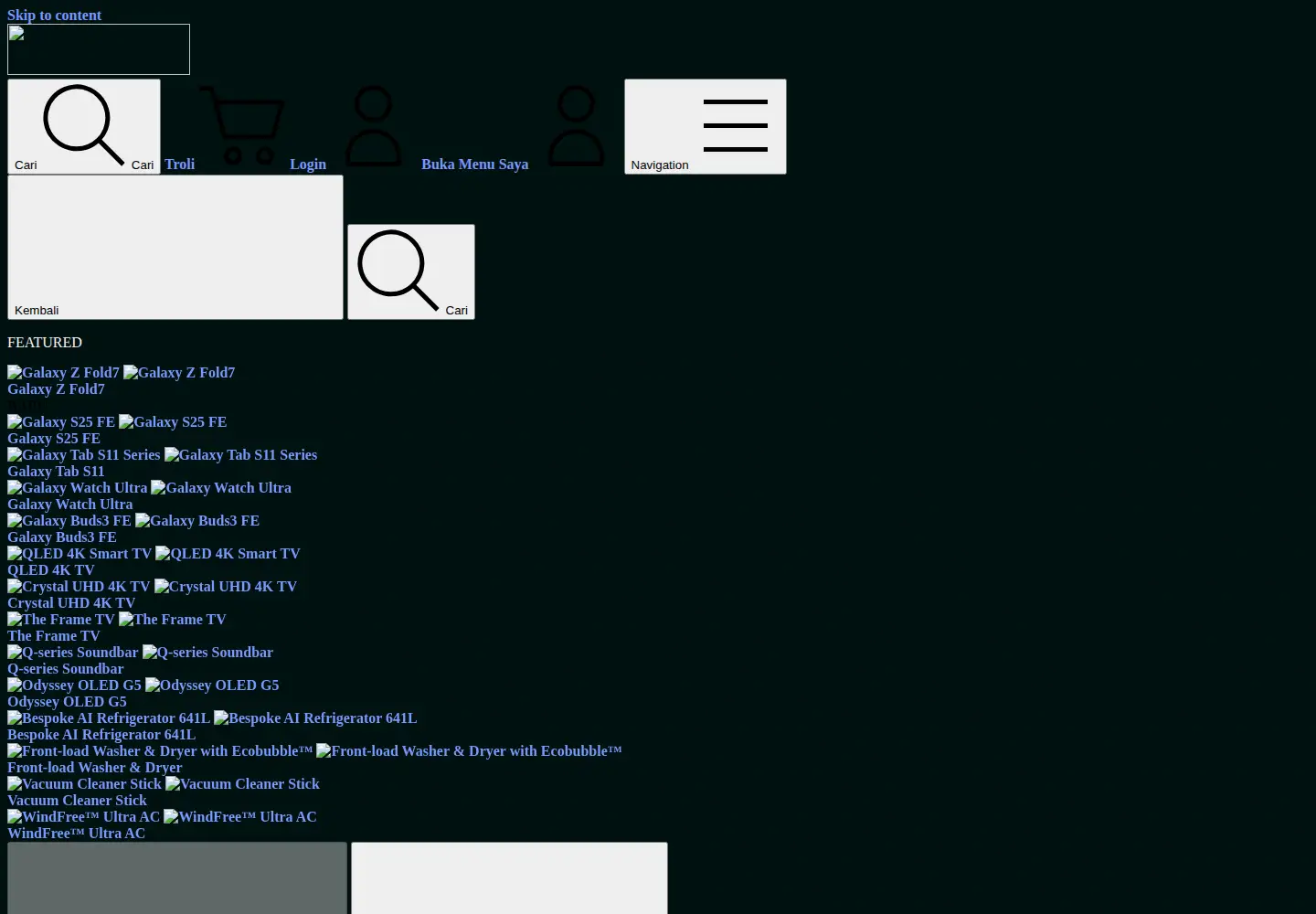Click the Kembali back button
The width and height of the screenshot is (1316, 914).
coord(175,247)
